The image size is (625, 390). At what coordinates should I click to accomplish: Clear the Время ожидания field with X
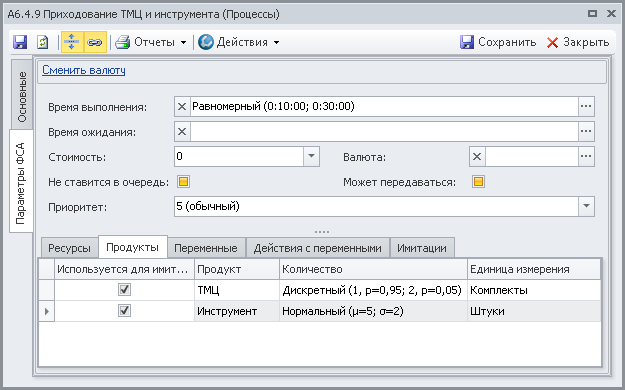182,132
